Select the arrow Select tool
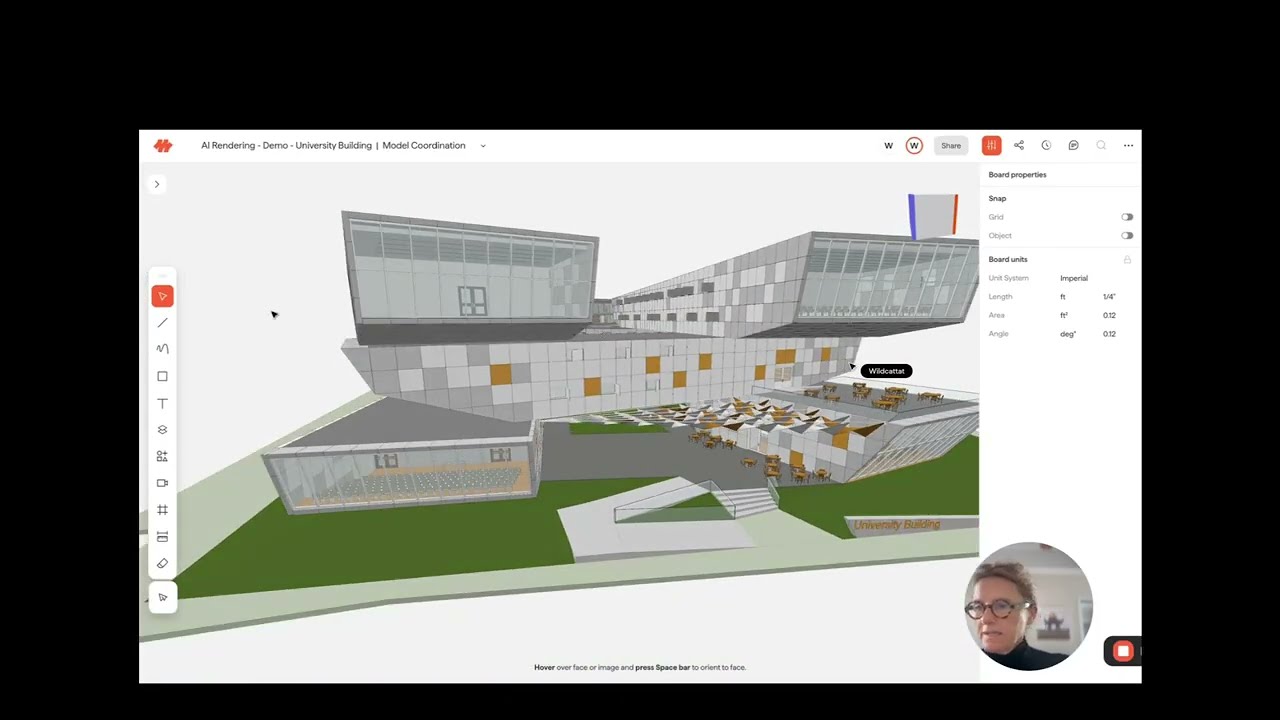Image resolution: width=1280 pixels, height=720 pixels. point(162,296)
